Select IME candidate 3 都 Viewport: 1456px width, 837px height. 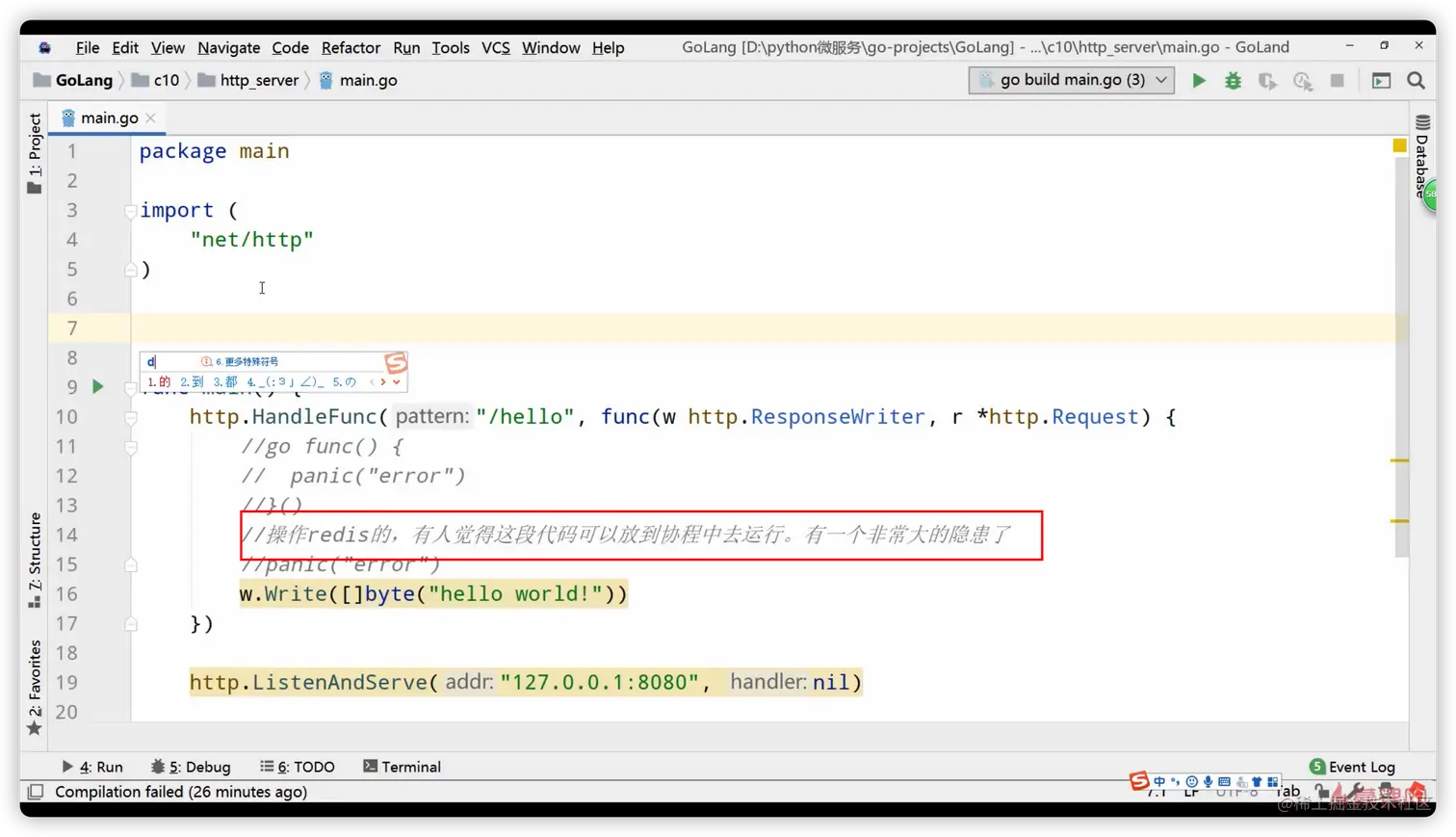pyautogui.click(x=225, y=382)
